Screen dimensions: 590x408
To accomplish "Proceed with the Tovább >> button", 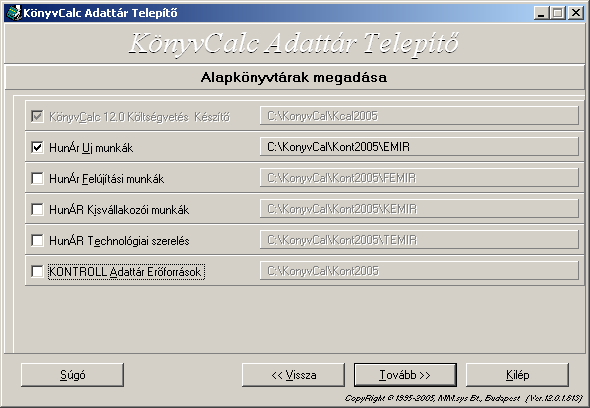I will point(405,375).
